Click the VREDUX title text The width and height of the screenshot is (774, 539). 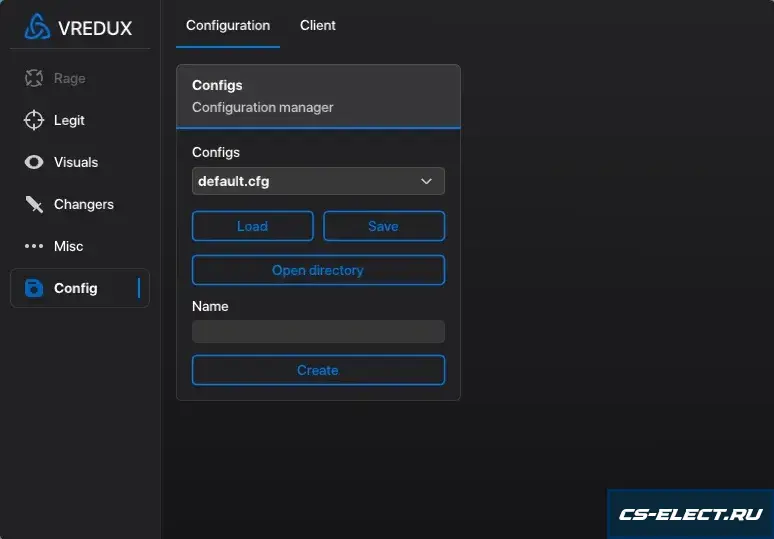[x=95, y=28]
